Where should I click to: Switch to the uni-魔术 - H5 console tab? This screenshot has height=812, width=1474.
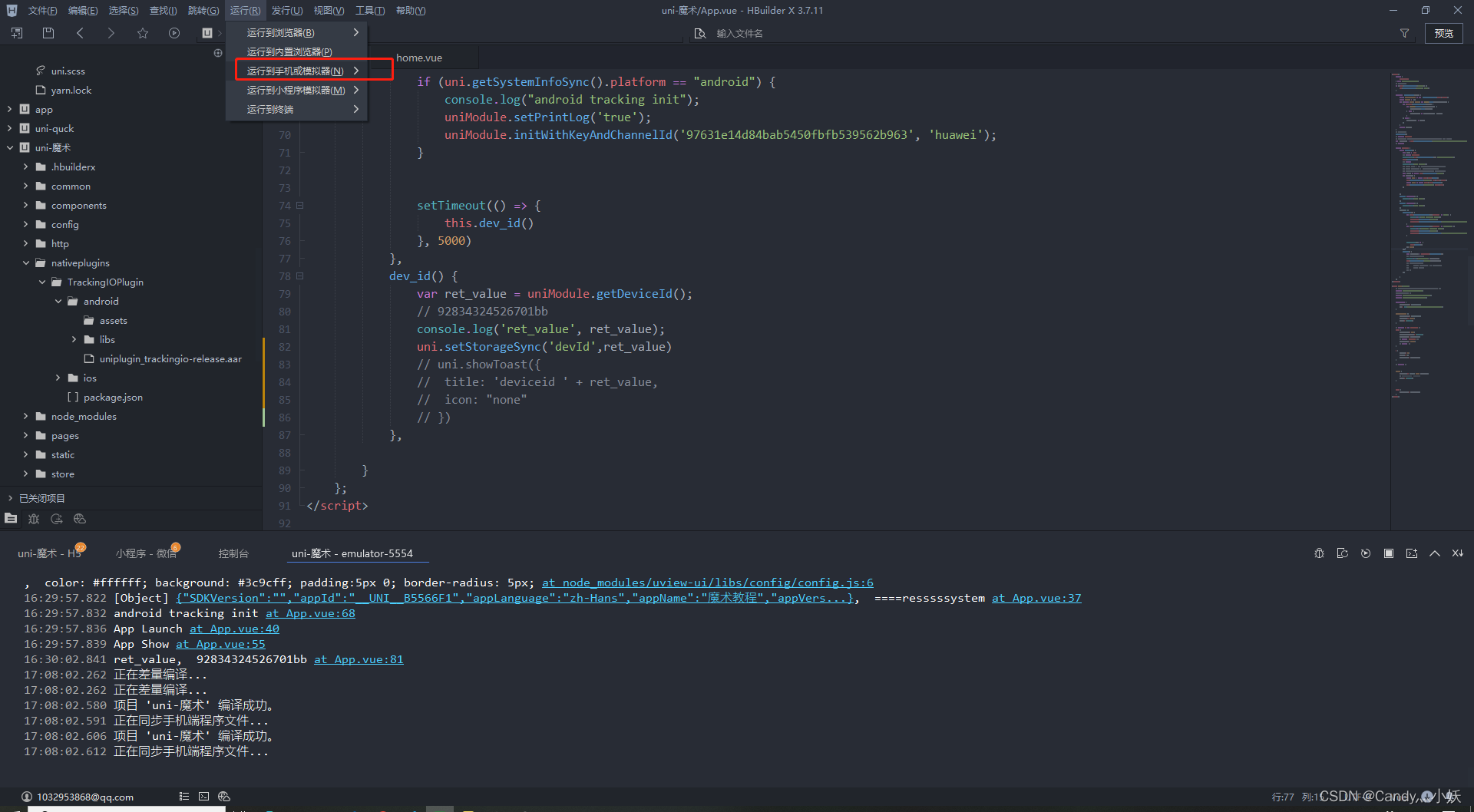[51, 553]
